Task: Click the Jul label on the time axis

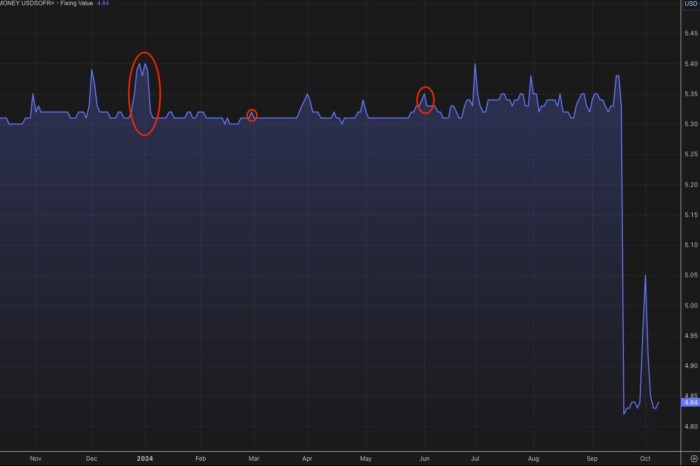Action: tap(475, 456)
